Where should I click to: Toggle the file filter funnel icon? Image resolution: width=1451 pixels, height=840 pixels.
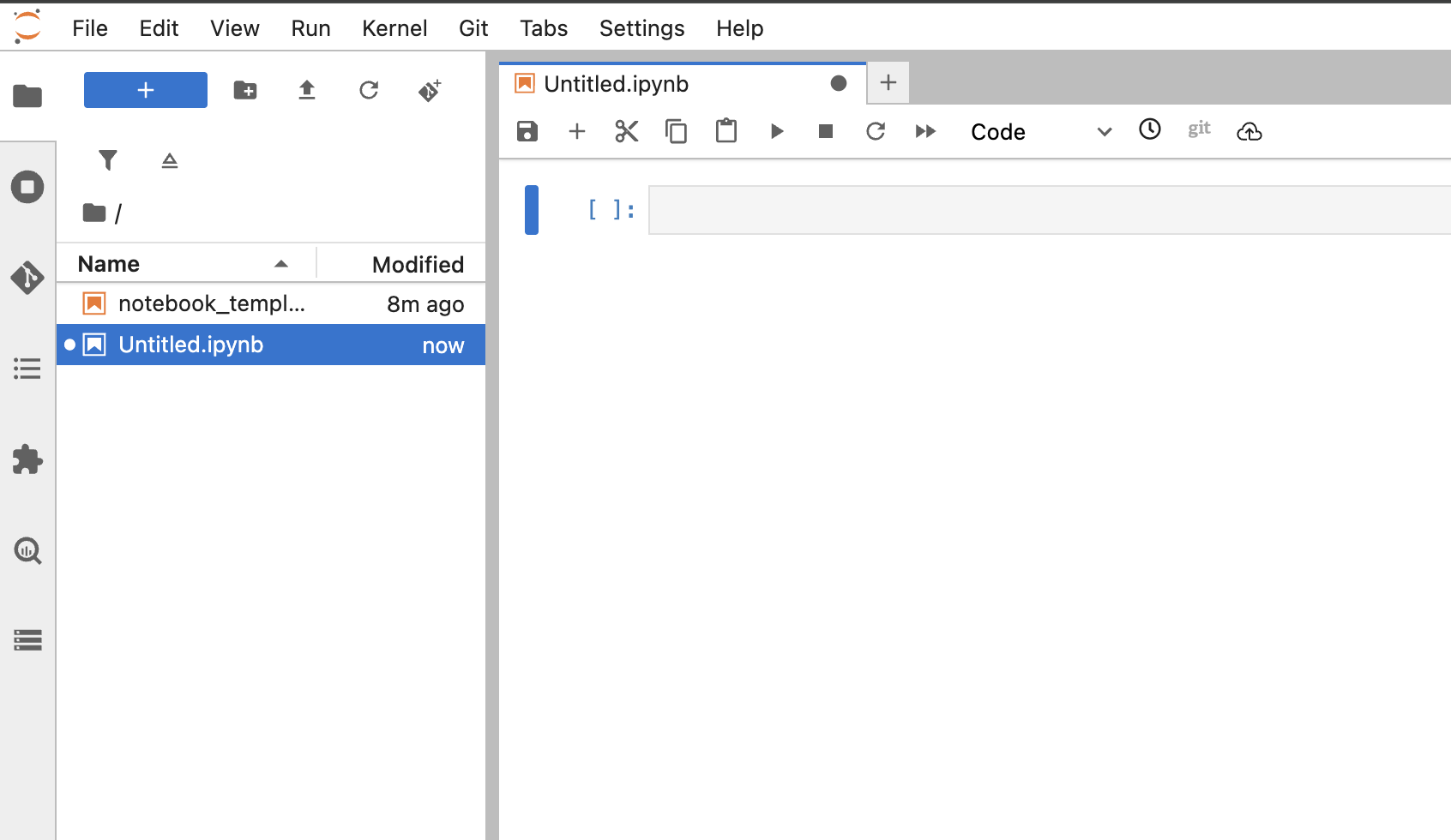click(108, 160)
